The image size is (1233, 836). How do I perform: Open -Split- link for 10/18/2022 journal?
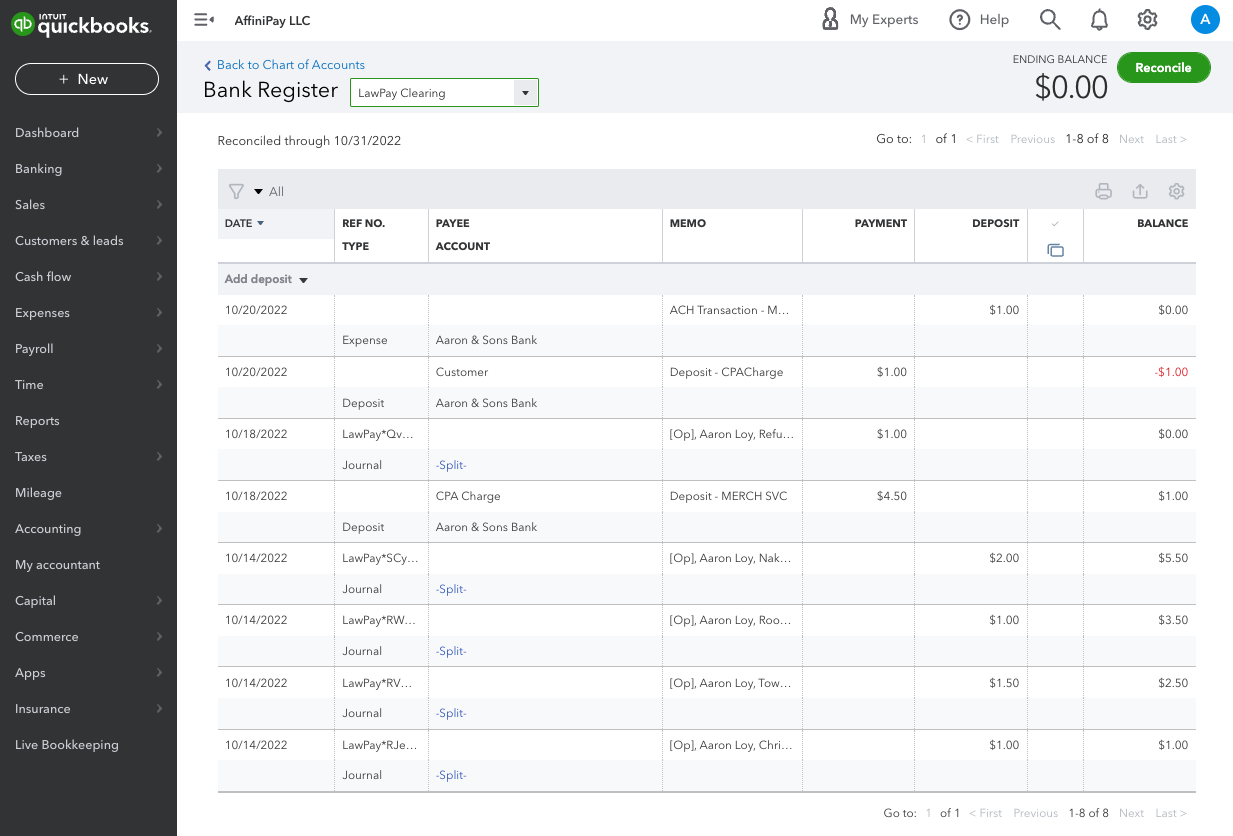[x=451, y=465]
